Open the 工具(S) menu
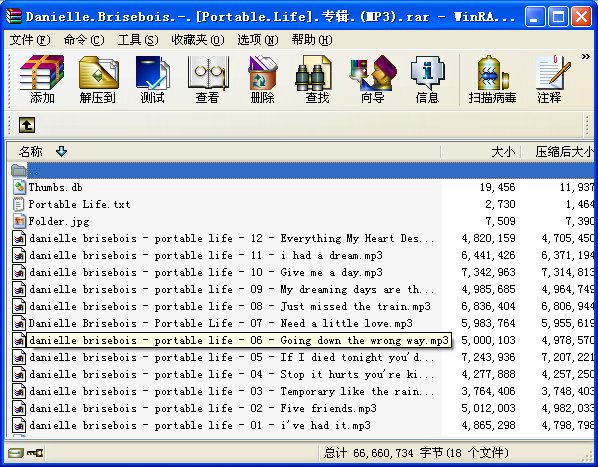The width and height of the screenshot is (598, 467). click(x=138, y=40)
